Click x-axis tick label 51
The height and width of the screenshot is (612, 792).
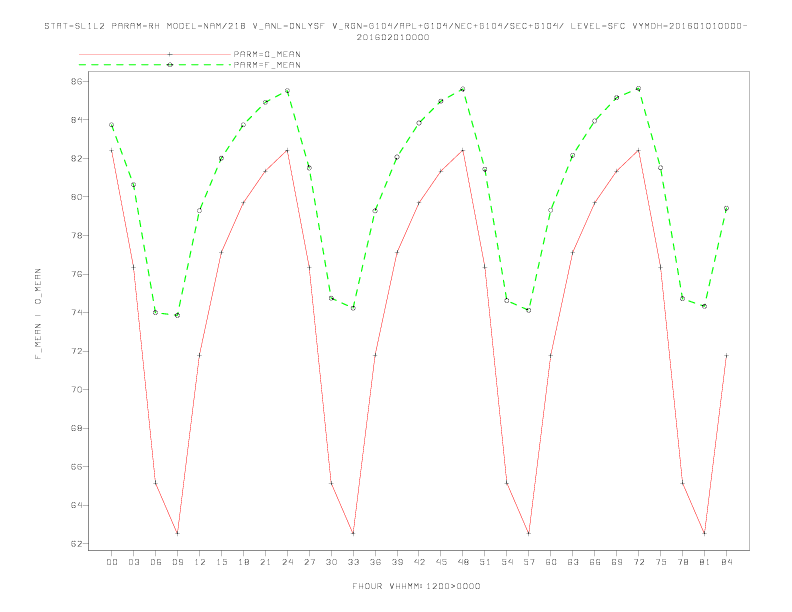[485, 562]
